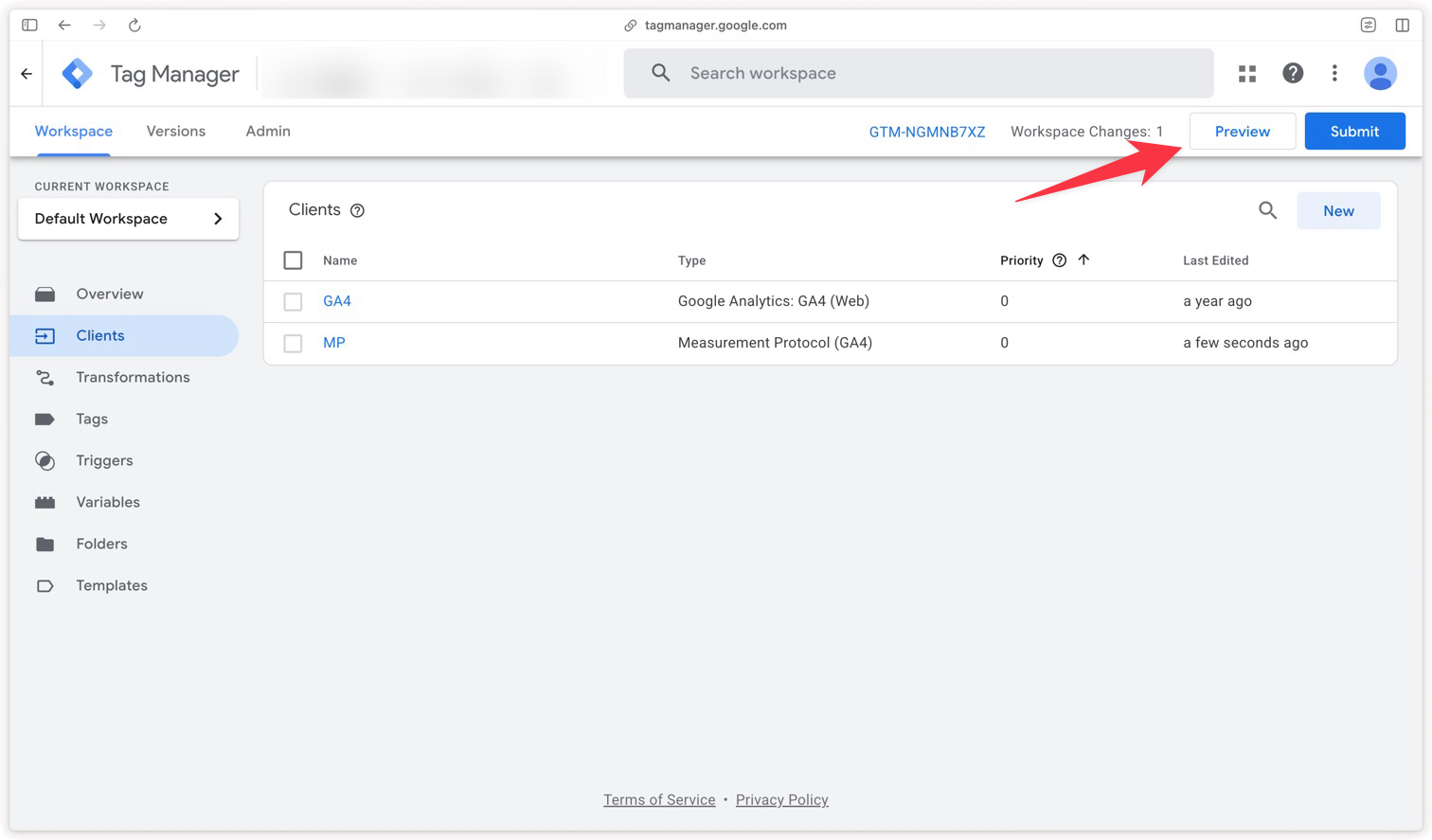Click the Measurement Protocol (GA4) cell

pyautogui.click(x=775, y=343)
